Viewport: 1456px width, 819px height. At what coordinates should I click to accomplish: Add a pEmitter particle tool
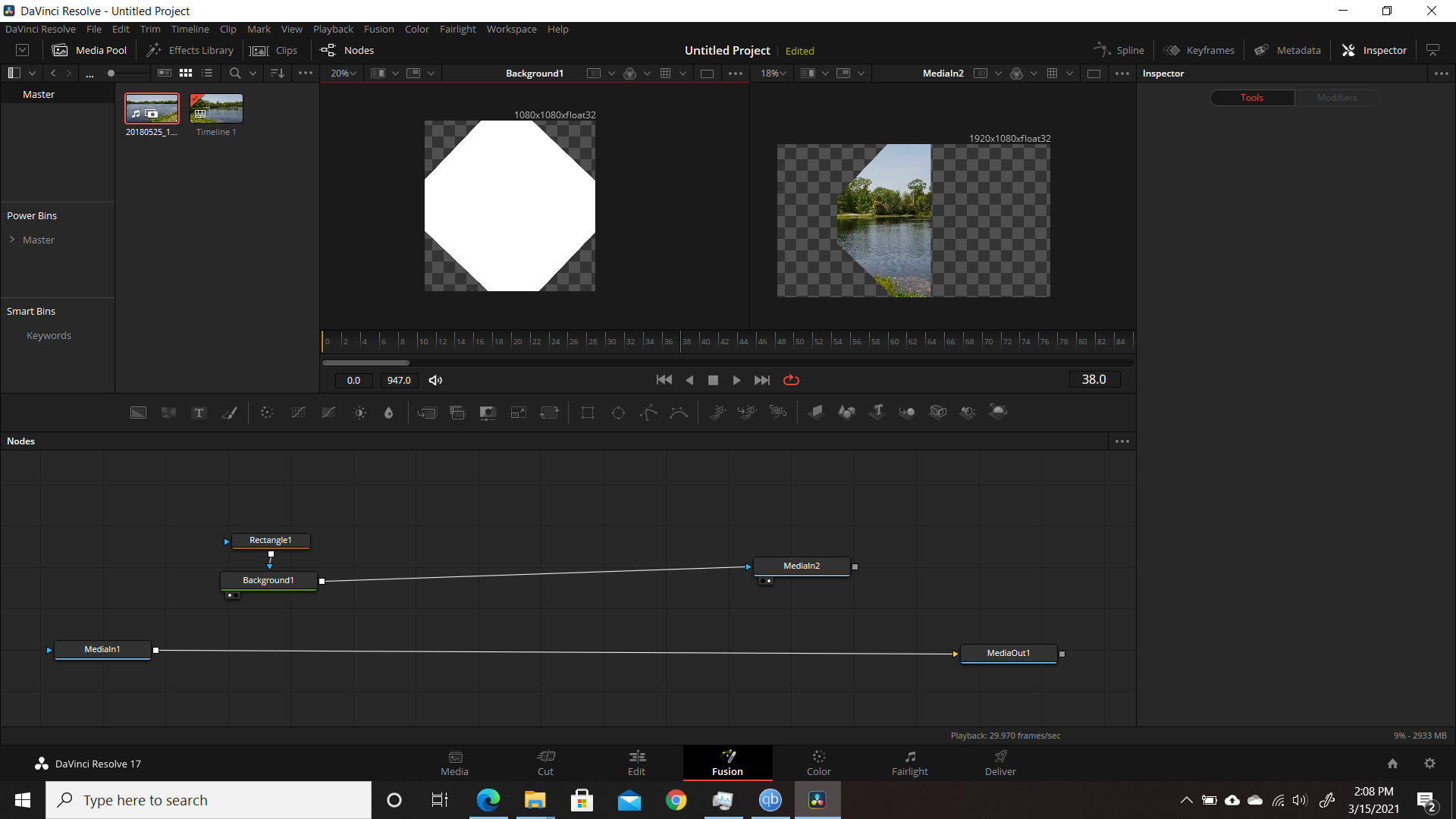717,413
